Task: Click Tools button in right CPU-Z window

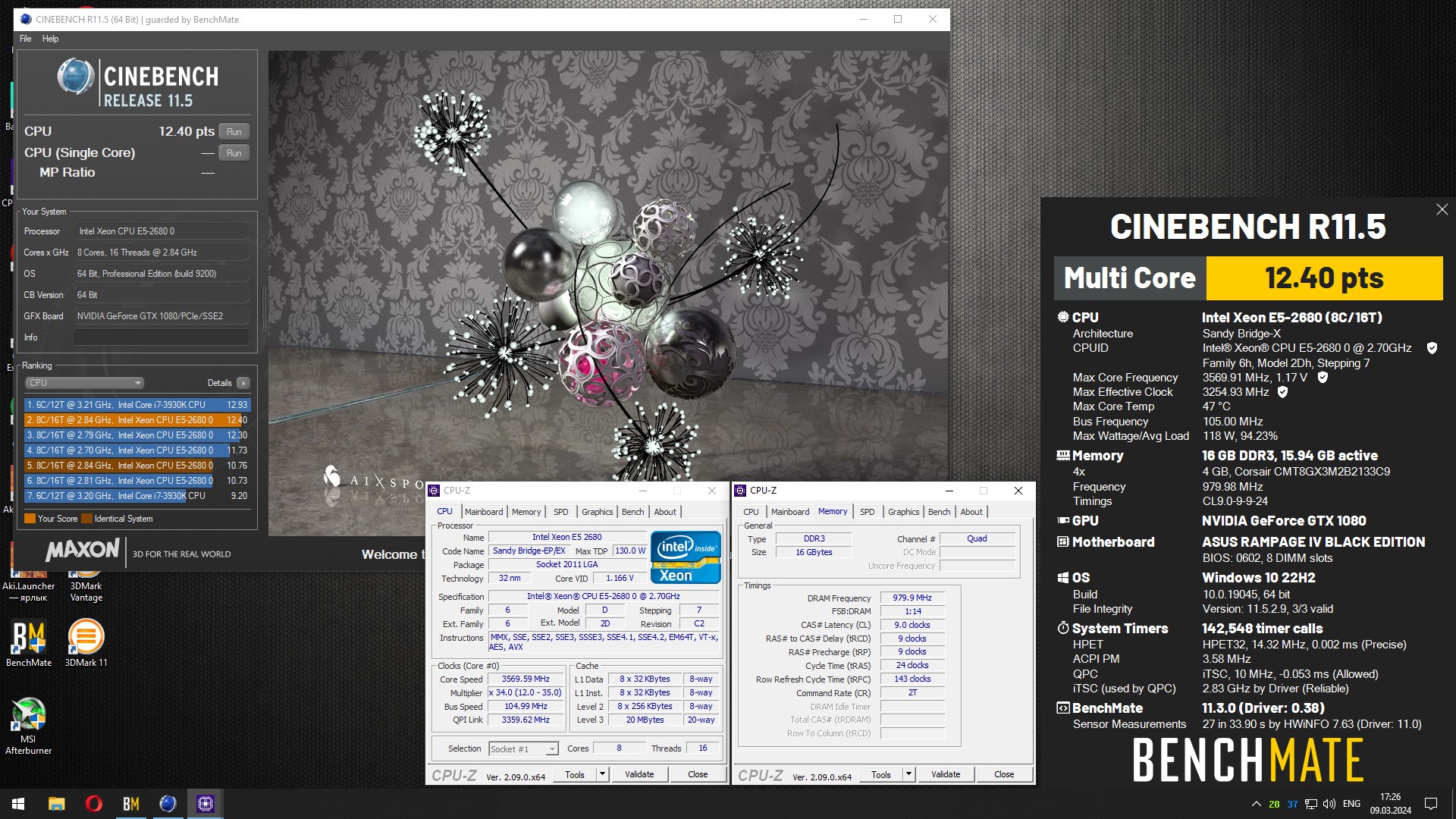Action: (x=881, y=774)
